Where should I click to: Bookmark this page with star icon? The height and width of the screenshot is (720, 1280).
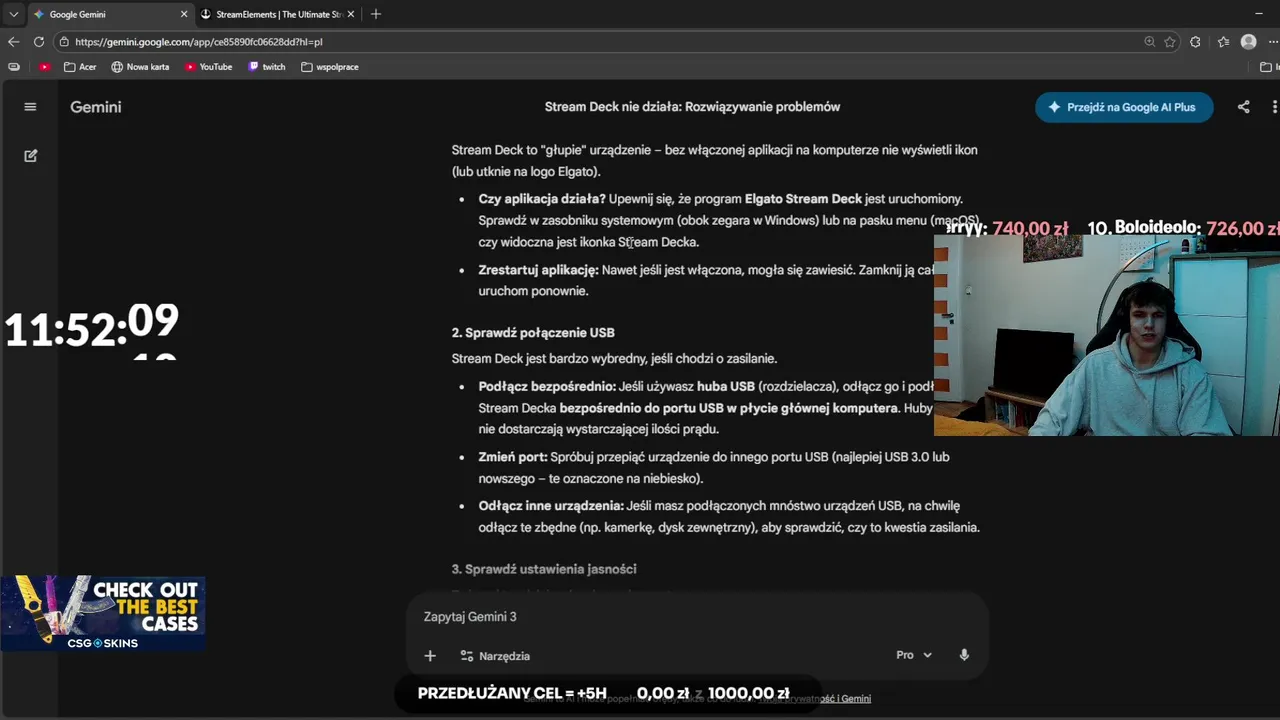pos(1170,42)
